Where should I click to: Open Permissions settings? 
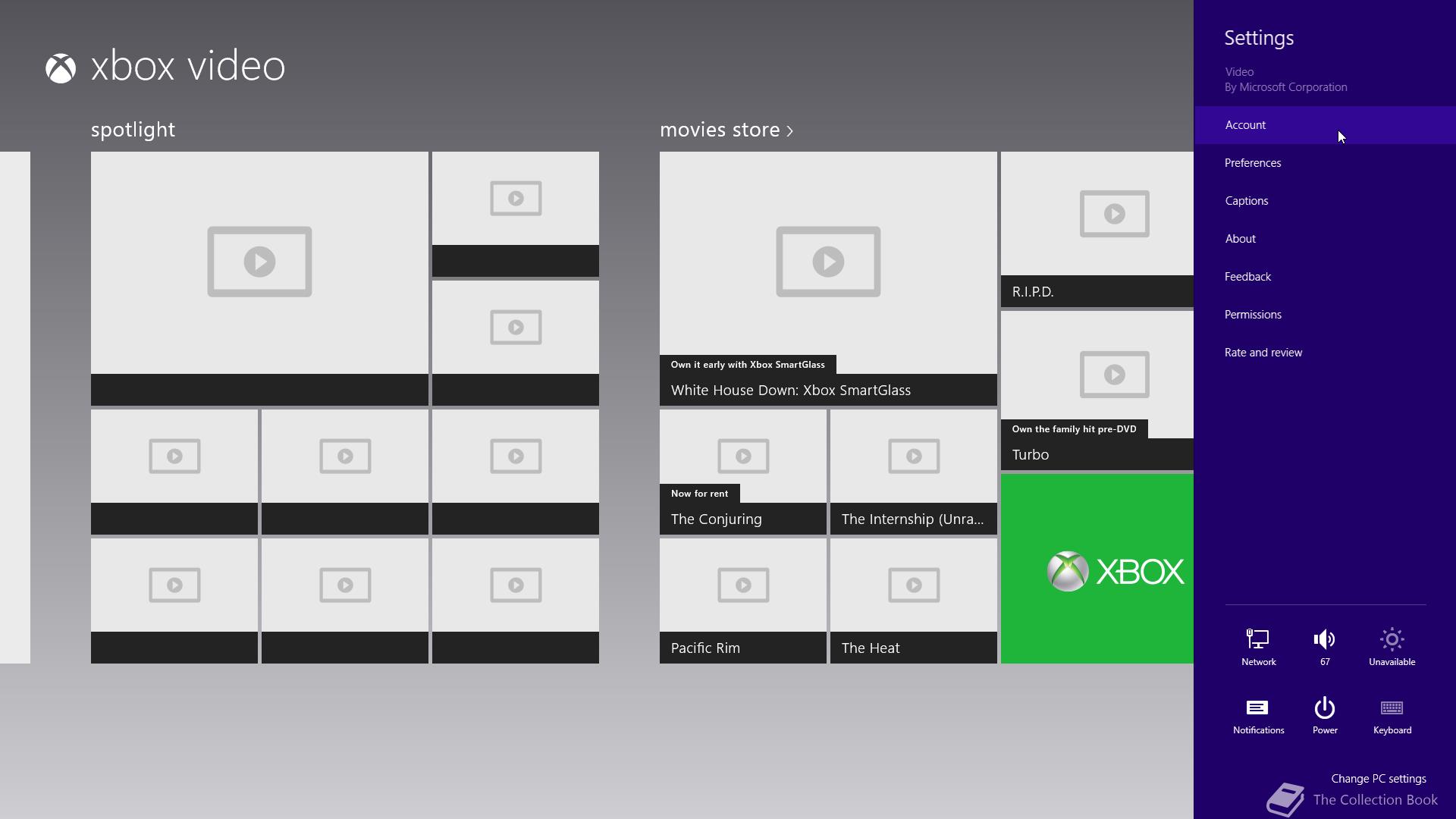[1325, 315]
